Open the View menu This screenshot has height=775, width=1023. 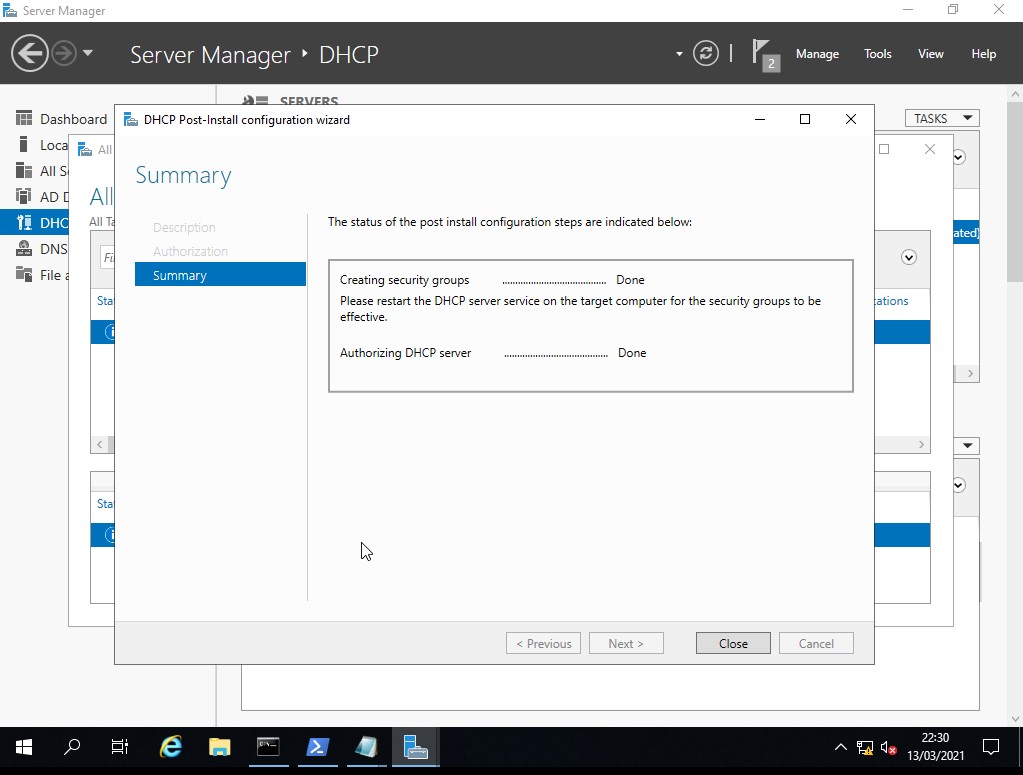coord(930,54)
